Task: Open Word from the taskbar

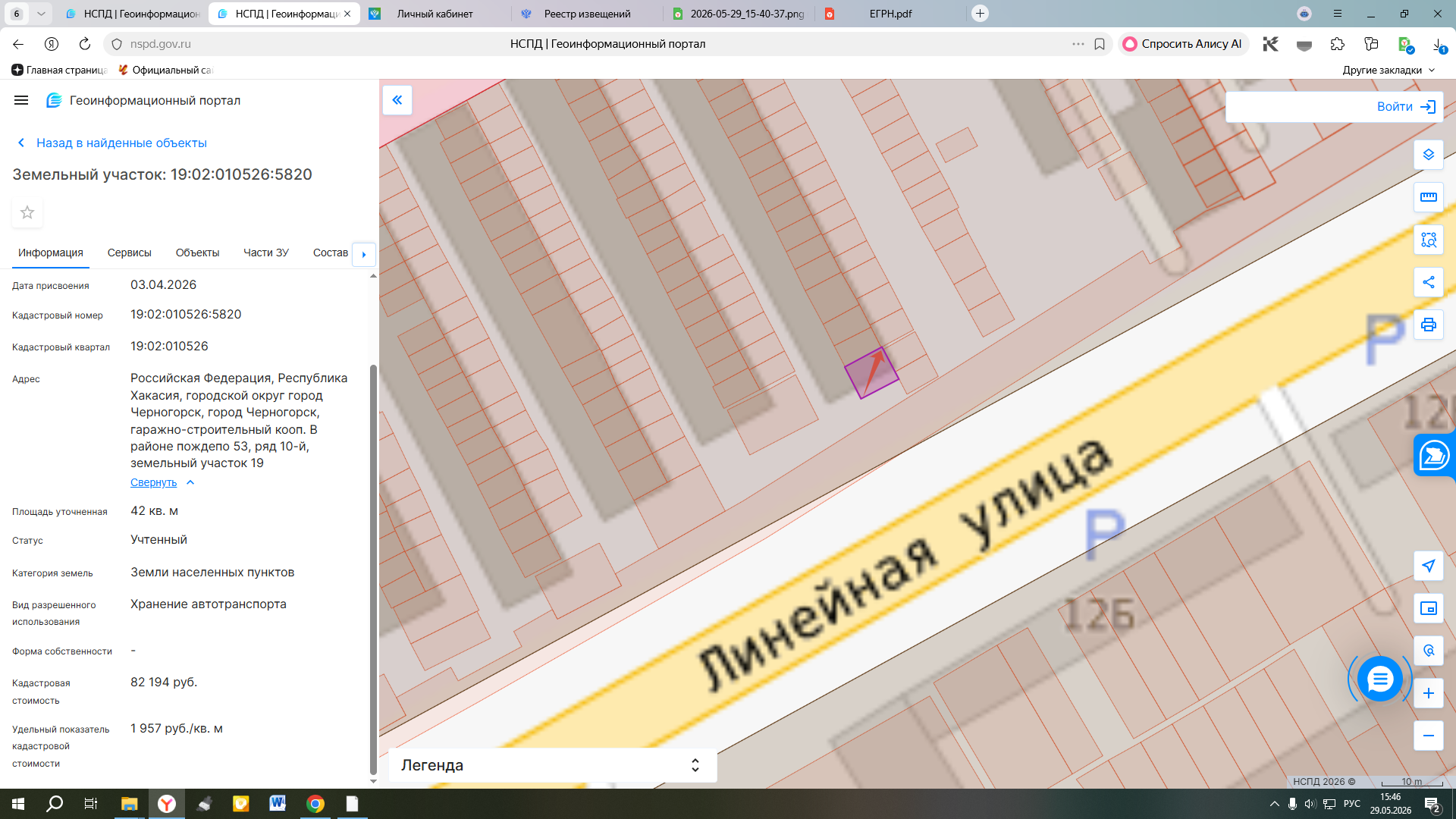Action: [x=278, y=804]
